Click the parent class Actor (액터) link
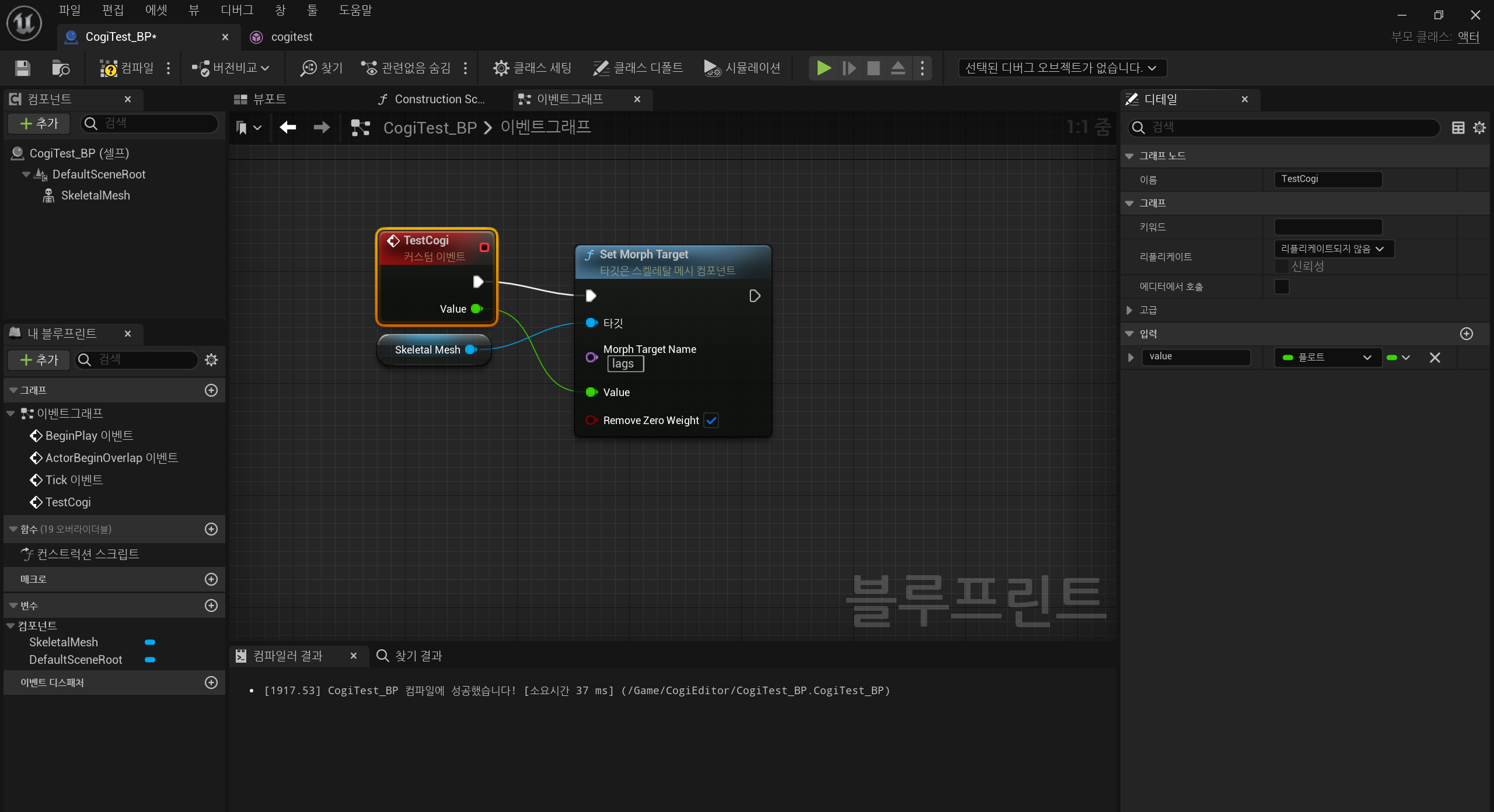Viewport: 1494px width, 812px height. point(1468,37)
